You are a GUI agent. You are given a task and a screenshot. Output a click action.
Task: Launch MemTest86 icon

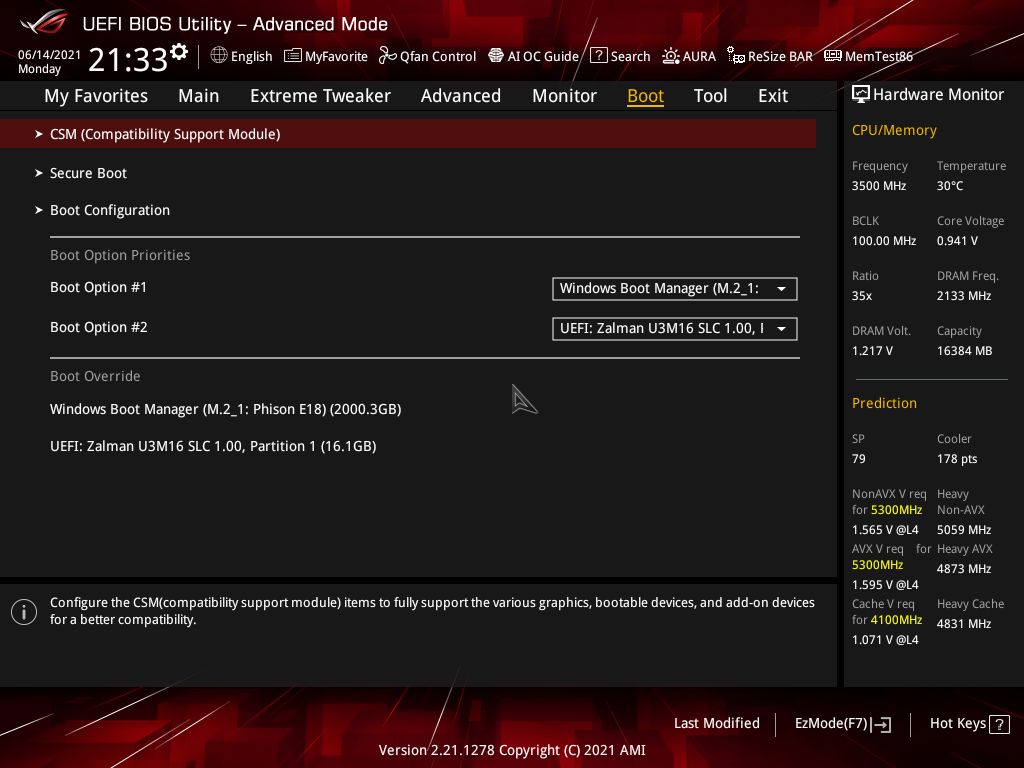click(x=833, y=56)
